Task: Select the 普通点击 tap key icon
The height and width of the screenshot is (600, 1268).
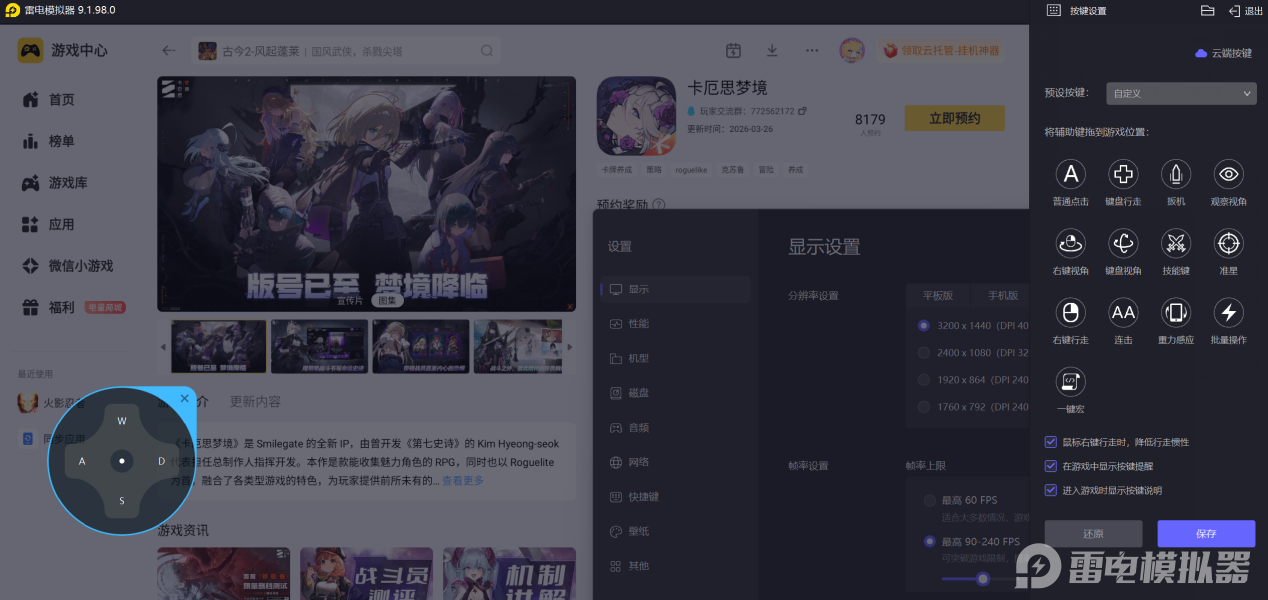Action: pyautogui.click(x=1070, y=174)
